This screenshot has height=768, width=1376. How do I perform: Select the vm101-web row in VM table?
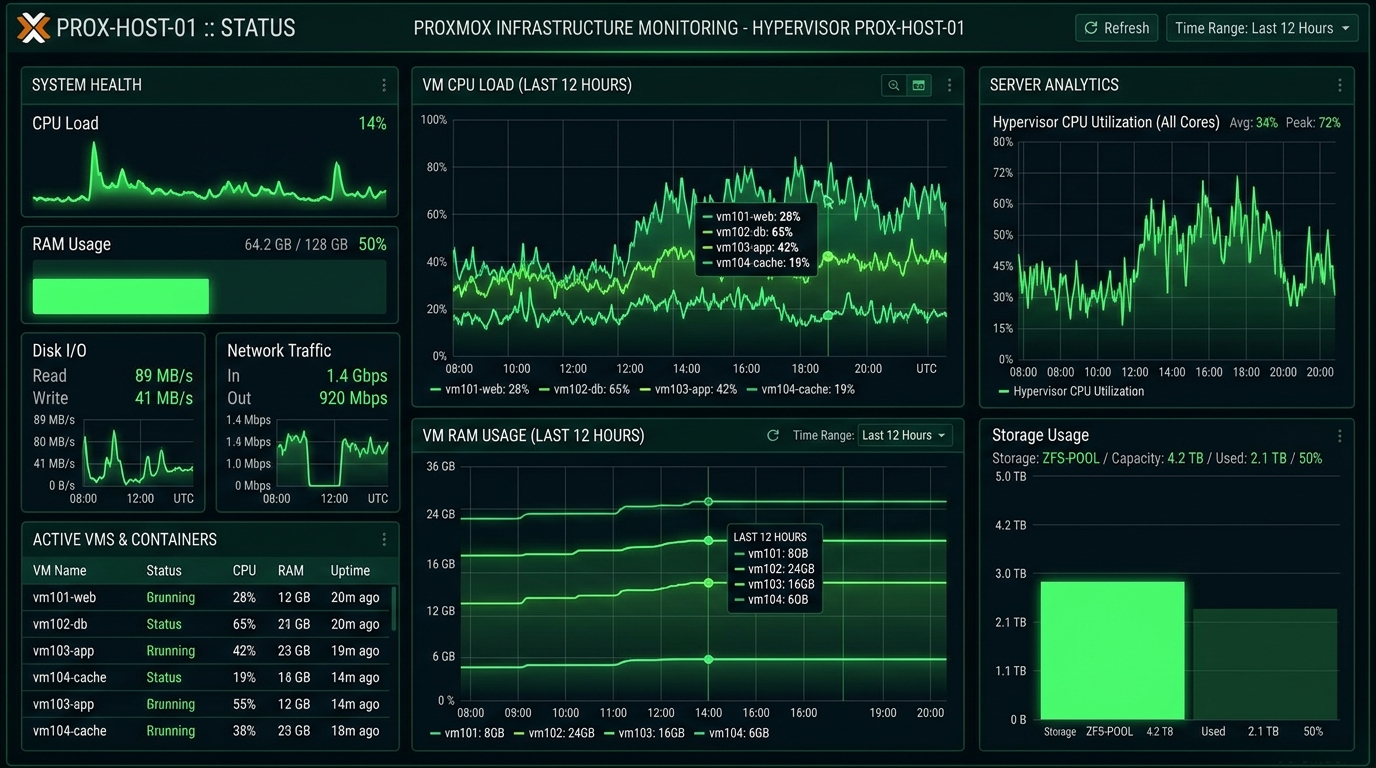pyautogui.click(x=208, y=597)
